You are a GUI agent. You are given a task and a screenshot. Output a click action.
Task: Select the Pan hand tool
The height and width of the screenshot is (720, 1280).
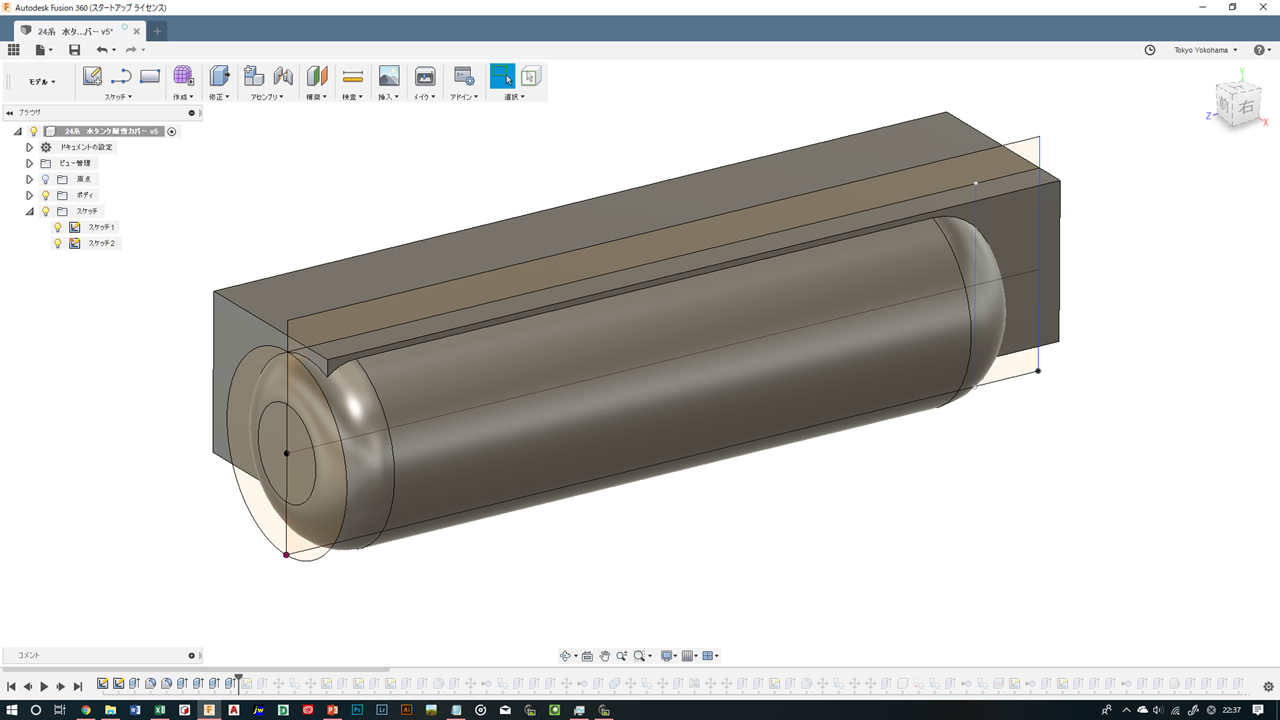pos(604,656)
